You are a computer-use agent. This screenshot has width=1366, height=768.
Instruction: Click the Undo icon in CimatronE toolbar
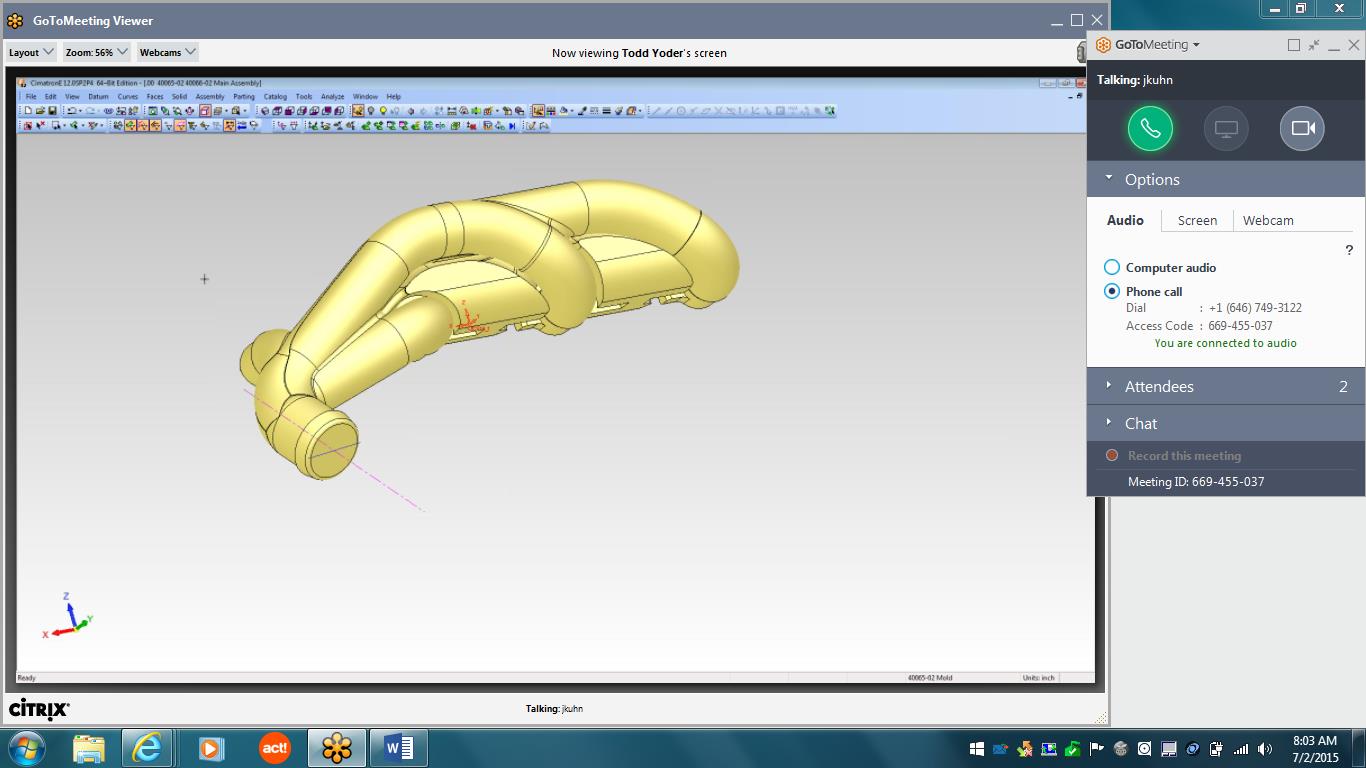71,110
